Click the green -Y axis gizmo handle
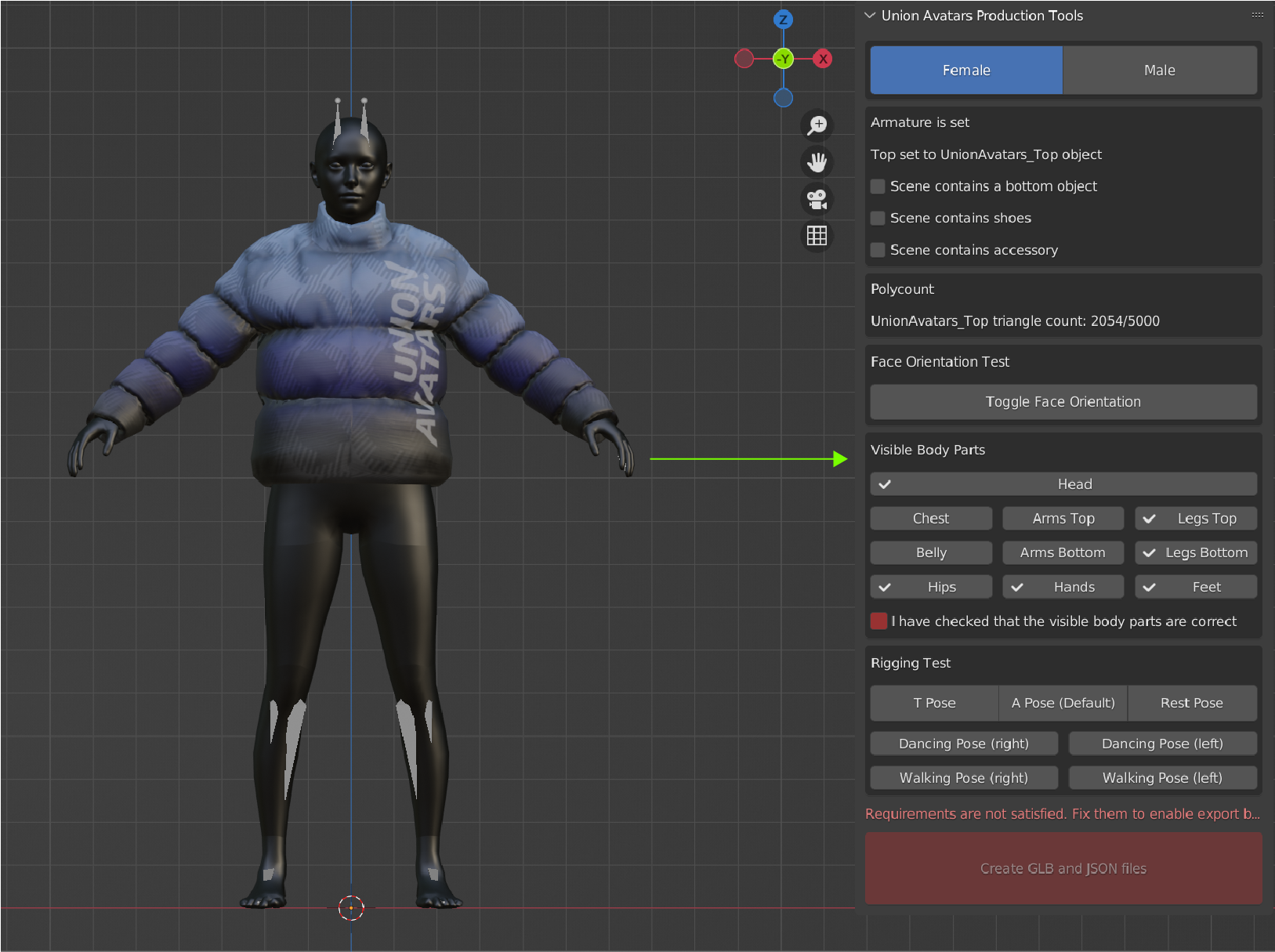The width and height of the screenshot is (1275, 952). pyautogui.click(x=783, y=59)
